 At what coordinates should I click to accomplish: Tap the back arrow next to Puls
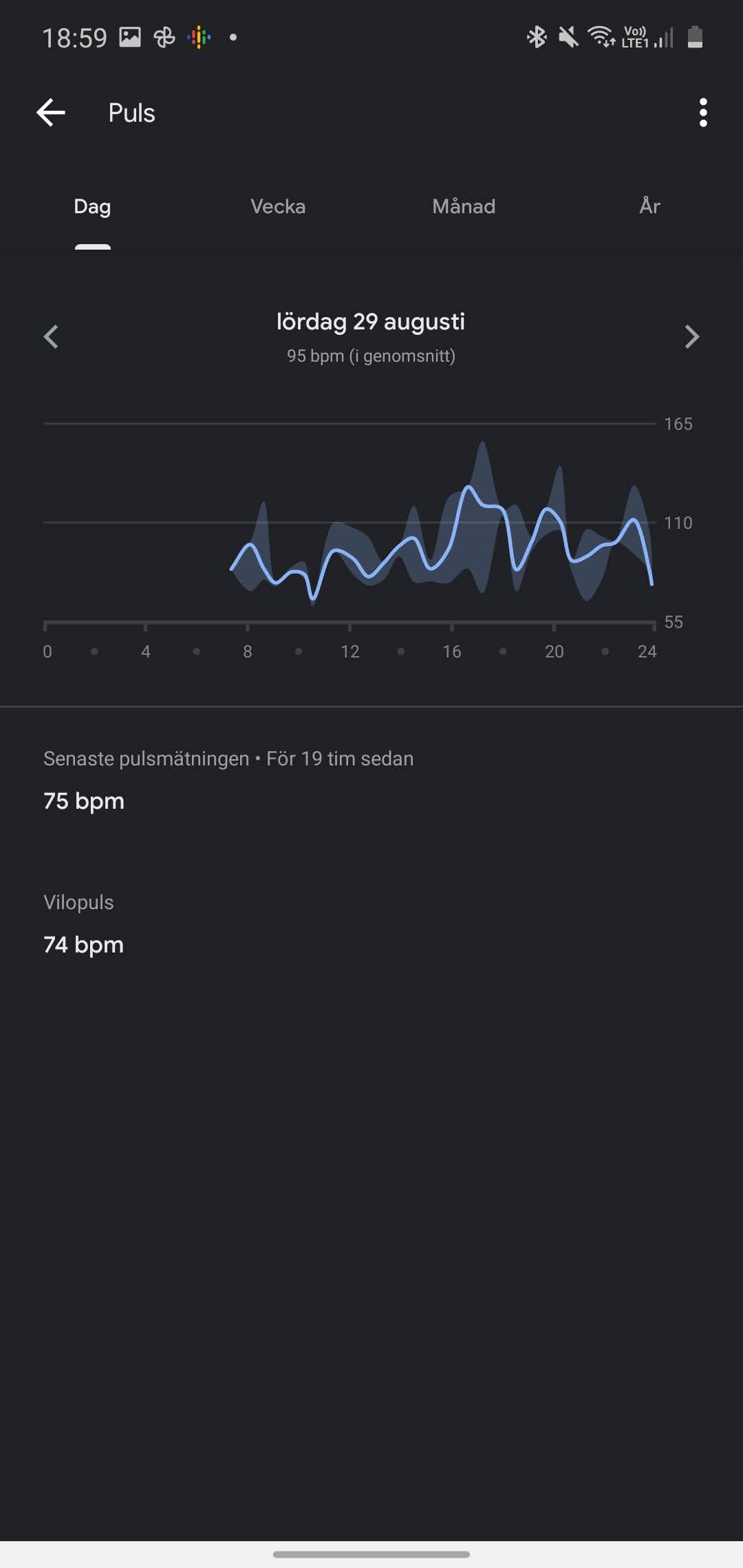point(51,113)
